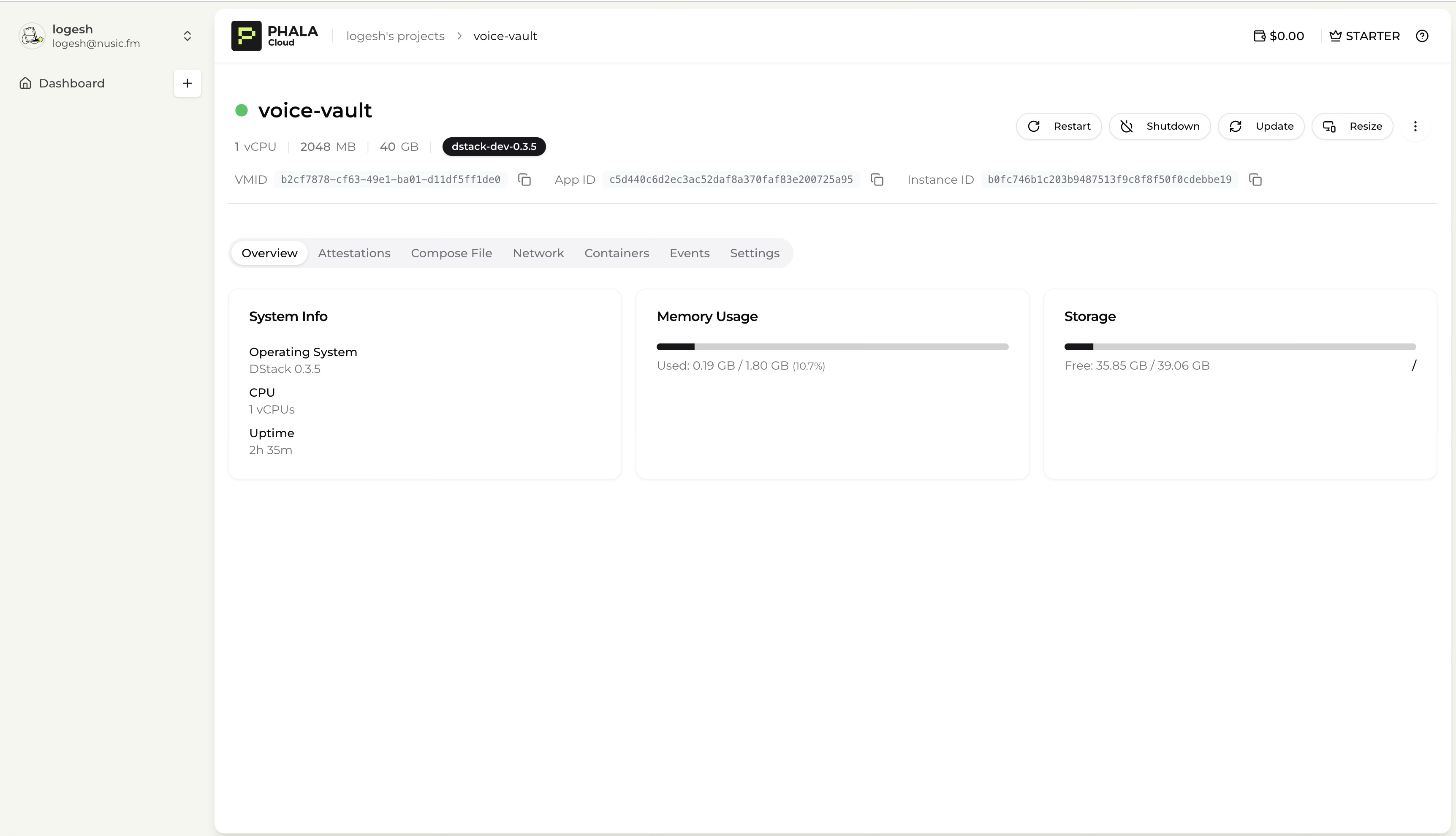Open the three-dot more actions menu
The image size is (1456, 836).
(1415, 126)
